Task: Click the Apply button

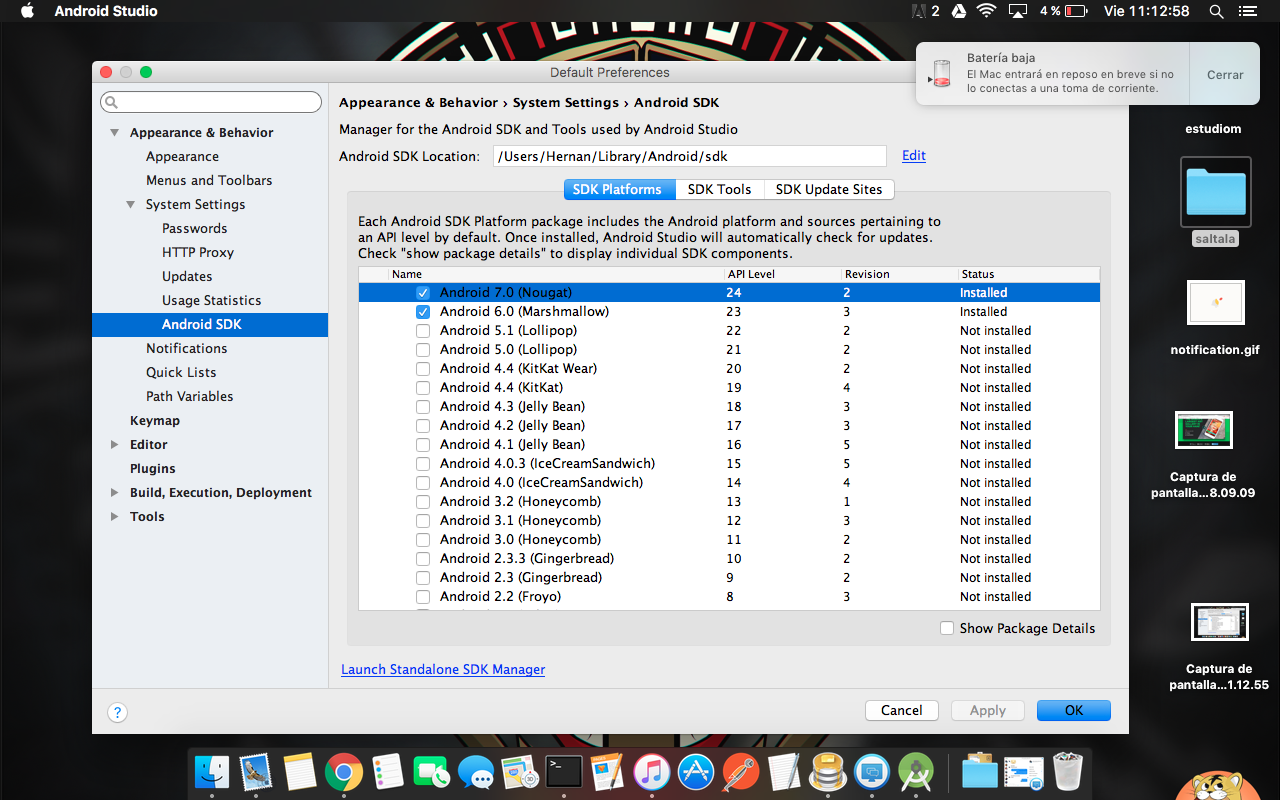Action: point(988,710)
